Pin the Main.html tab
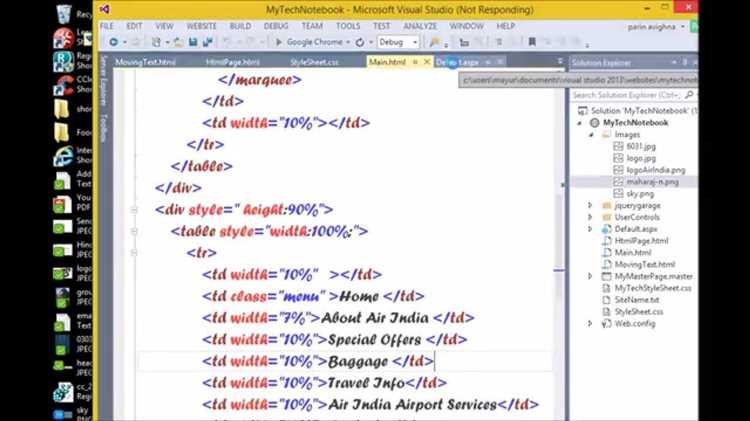The height and width of the screenshot is (421, 750). (415, 62)
